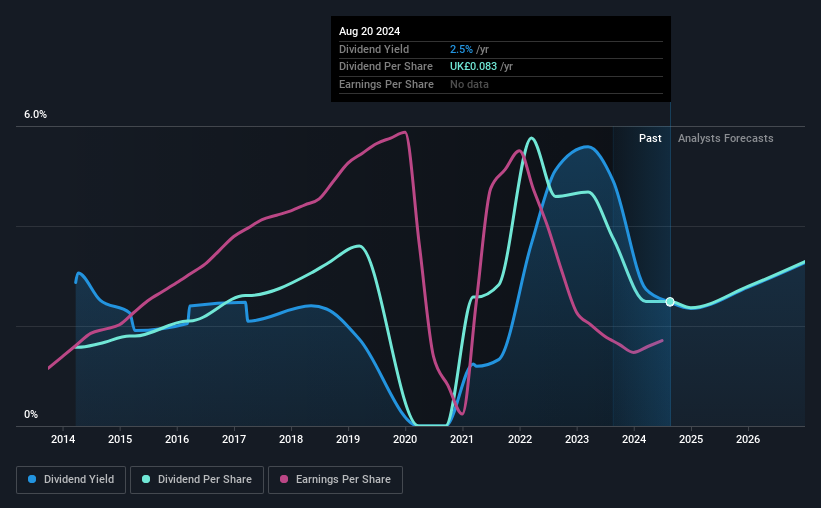The height and width of the screenshot is (508, 821).
Task: Click the No data earnings value
Action: 470,84
